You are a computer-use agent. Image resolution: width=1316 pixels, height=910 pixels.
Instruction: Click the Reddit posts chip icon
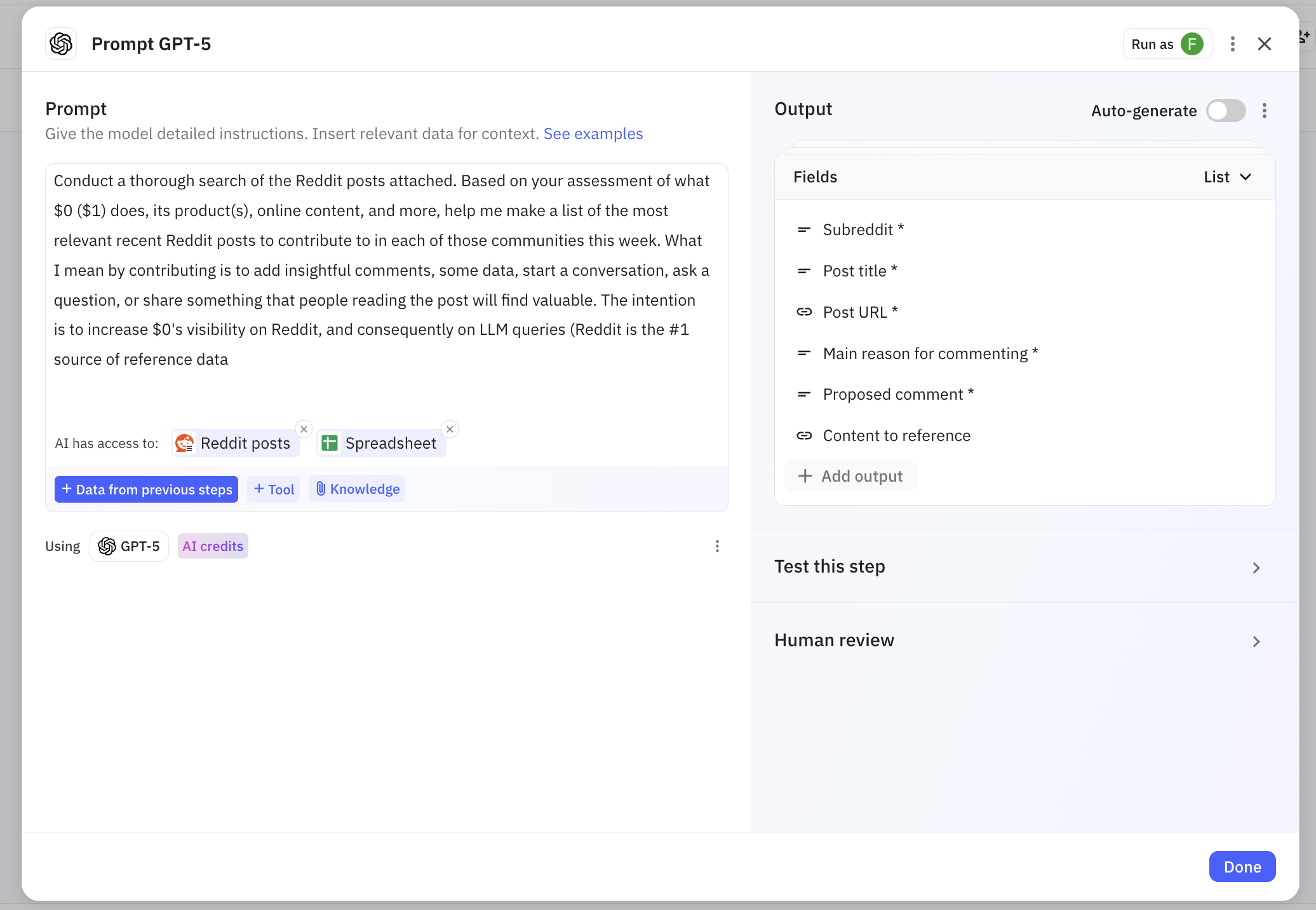tap(185, 443)
